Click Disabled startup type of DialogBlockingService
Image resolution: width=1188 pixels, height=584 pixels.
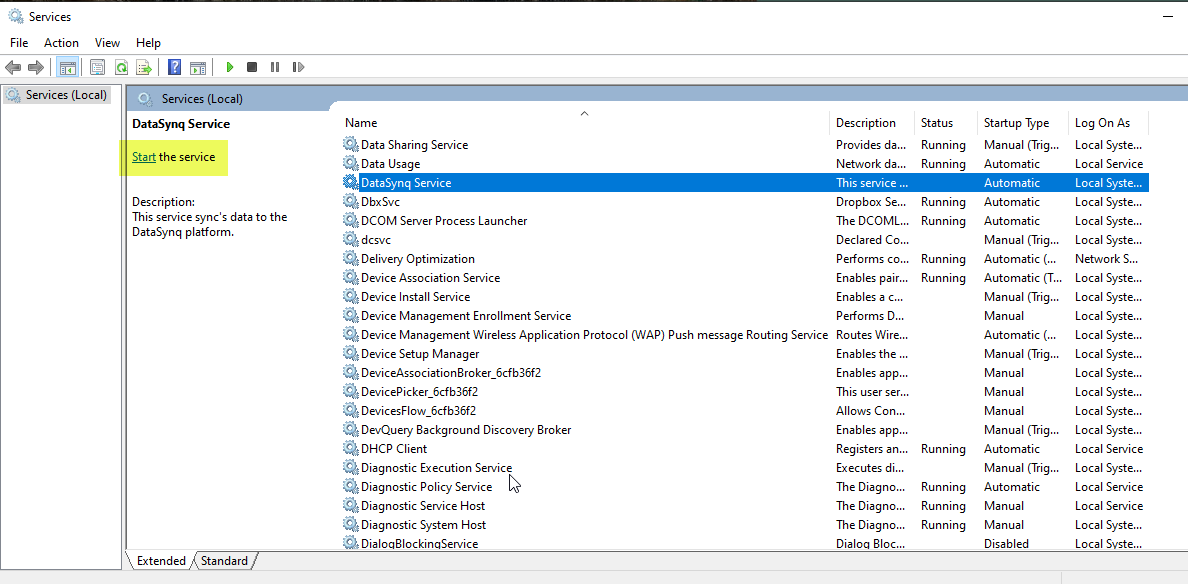coord(1006,543)
